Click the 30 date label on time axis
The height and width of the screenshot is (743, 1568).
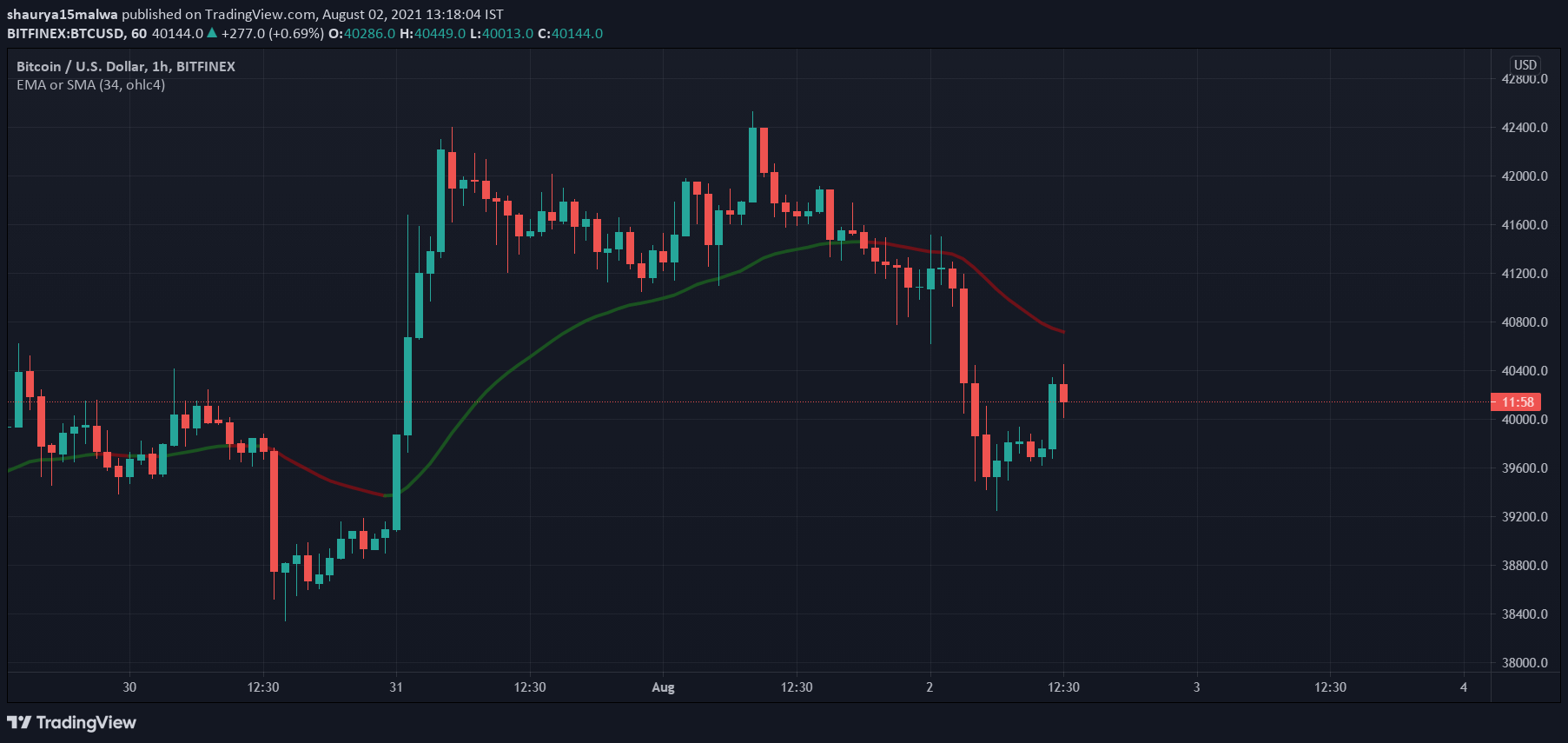pos(129,687)
